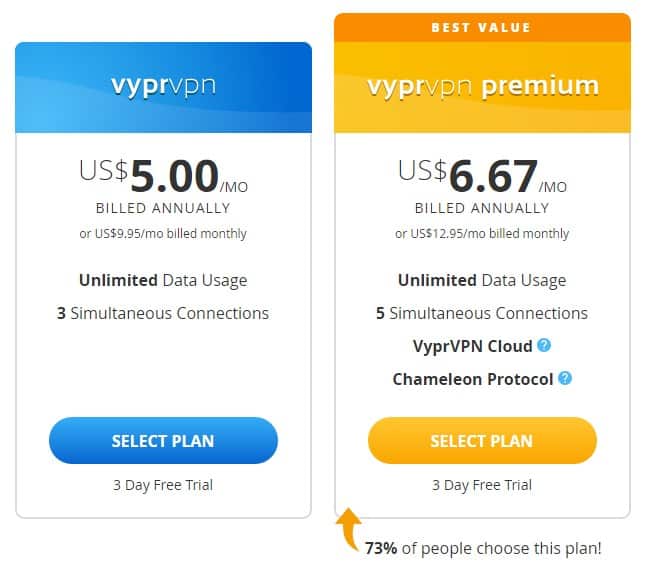Click Unlimited Data Usage in premium plan
645x574 pixels.
point(482,280)
